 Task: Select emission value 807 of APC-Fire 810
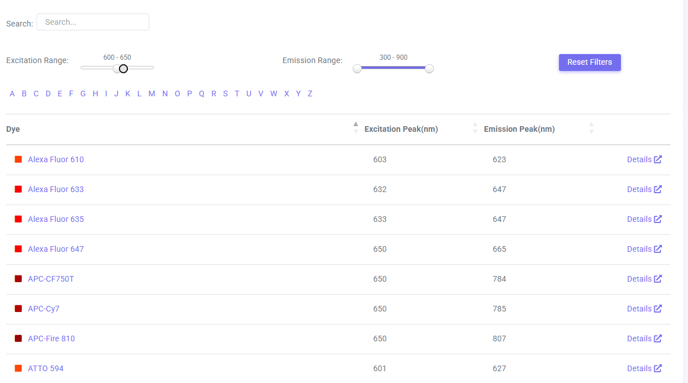click(x=499, y=338)
